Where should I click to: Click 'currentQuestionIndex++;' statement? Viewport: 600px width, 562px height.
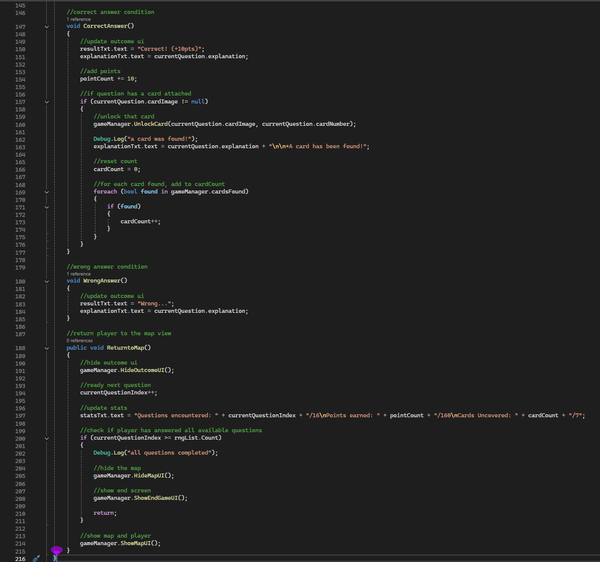point(119,393)
